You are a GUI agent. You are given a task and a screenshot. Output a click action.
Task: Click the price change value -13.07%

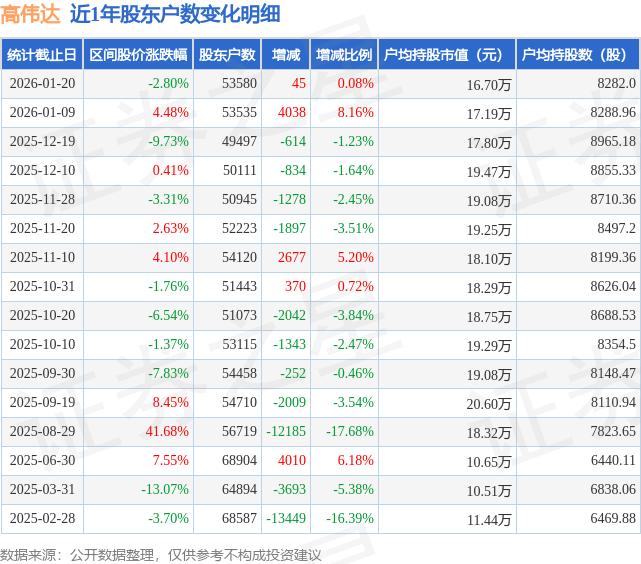165,490
